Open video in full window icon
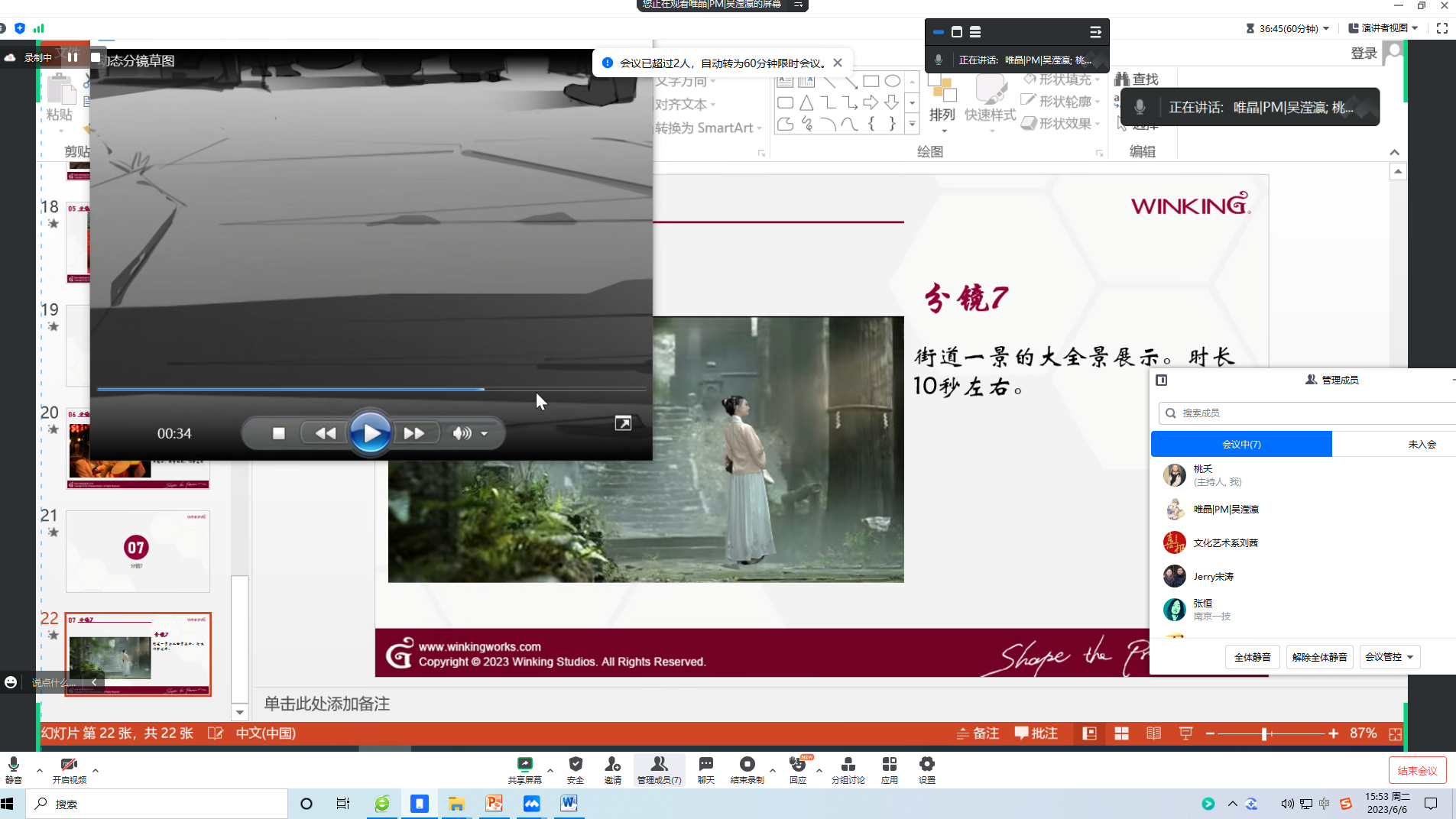Image resolution: width=1456 pixels, height=819 pixels. tap(623, 423)
